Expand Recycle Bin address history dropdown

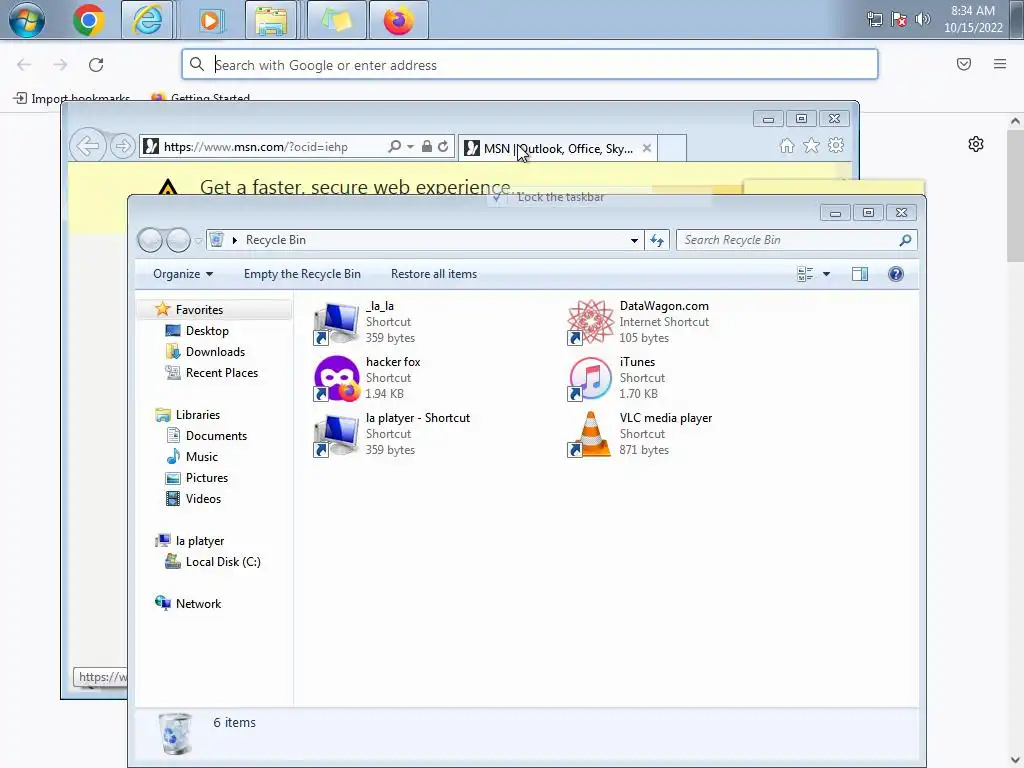[634, 240]
